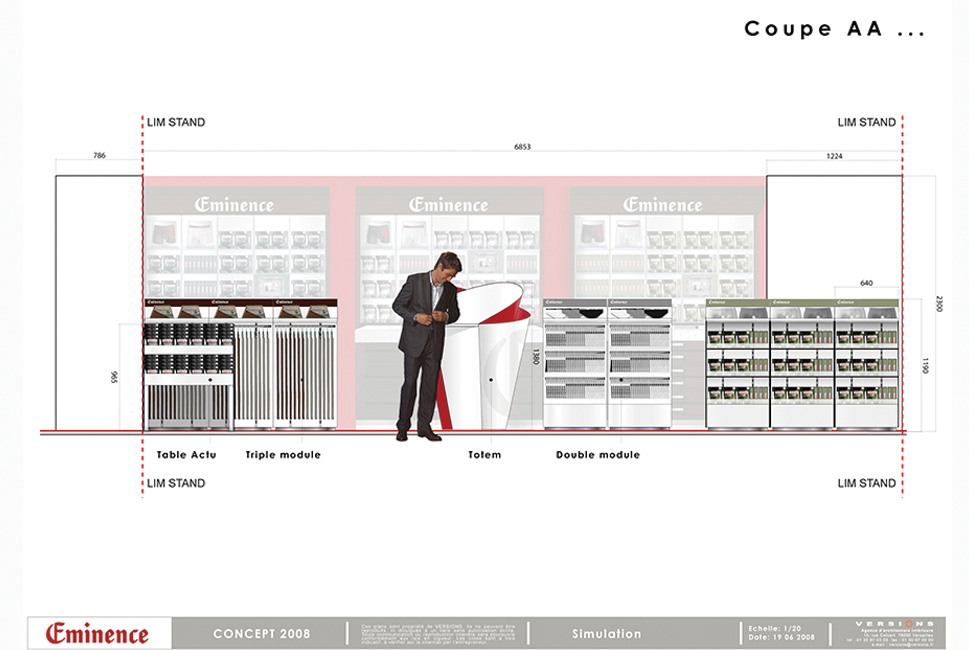Select the top-left 'LIM STAND' label

pyautogui.click(x=176, y=122)
